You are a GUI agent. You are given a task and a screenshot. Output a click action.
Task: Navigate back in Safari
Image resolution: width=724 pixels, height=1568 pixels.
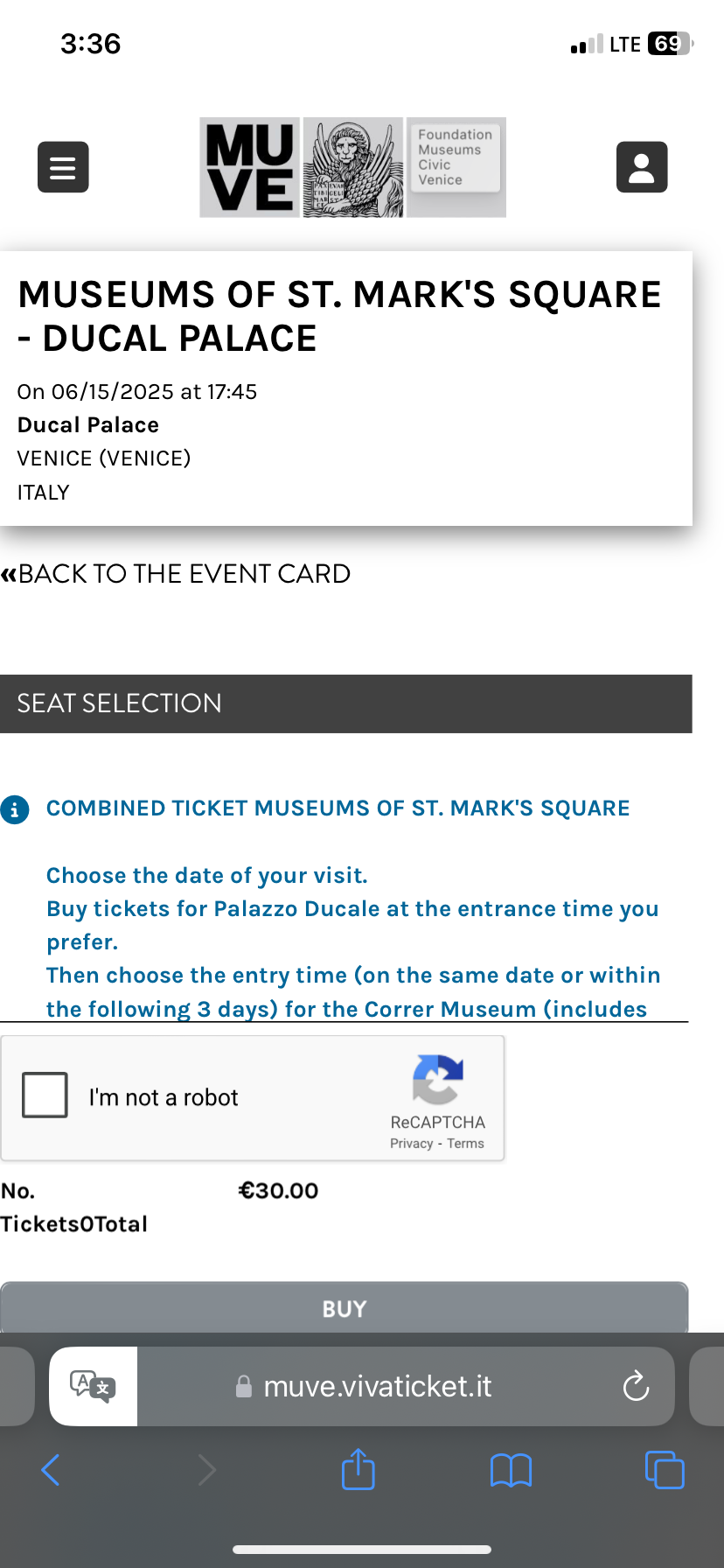coord(51,1470)
